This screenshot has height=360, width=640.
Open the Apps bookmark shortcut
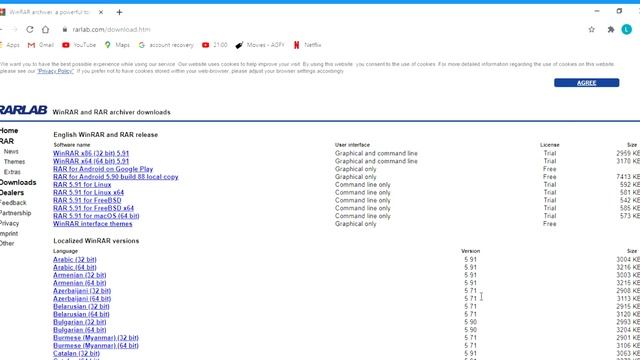[x=10, y=45]
